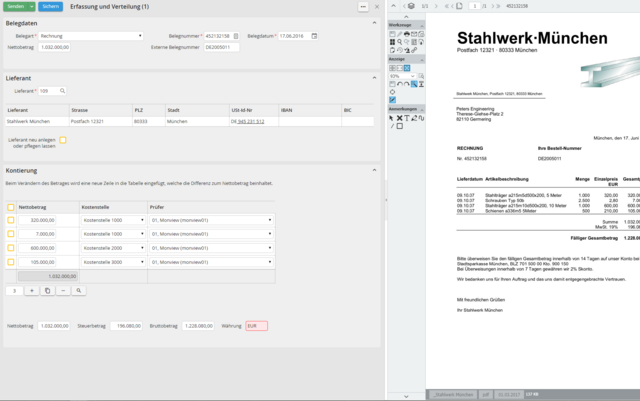This screenshot has height=401, width=640.
Task: Click the chain link icon in Werkzeuge
Action: tap(414, 50)
